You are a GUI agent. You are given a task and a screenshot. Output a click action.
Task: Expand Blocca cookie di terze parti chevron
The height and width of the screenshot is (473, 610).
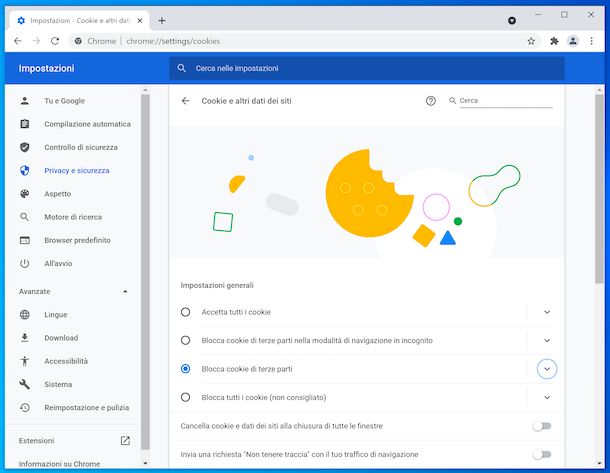click(x=547, y=369)
